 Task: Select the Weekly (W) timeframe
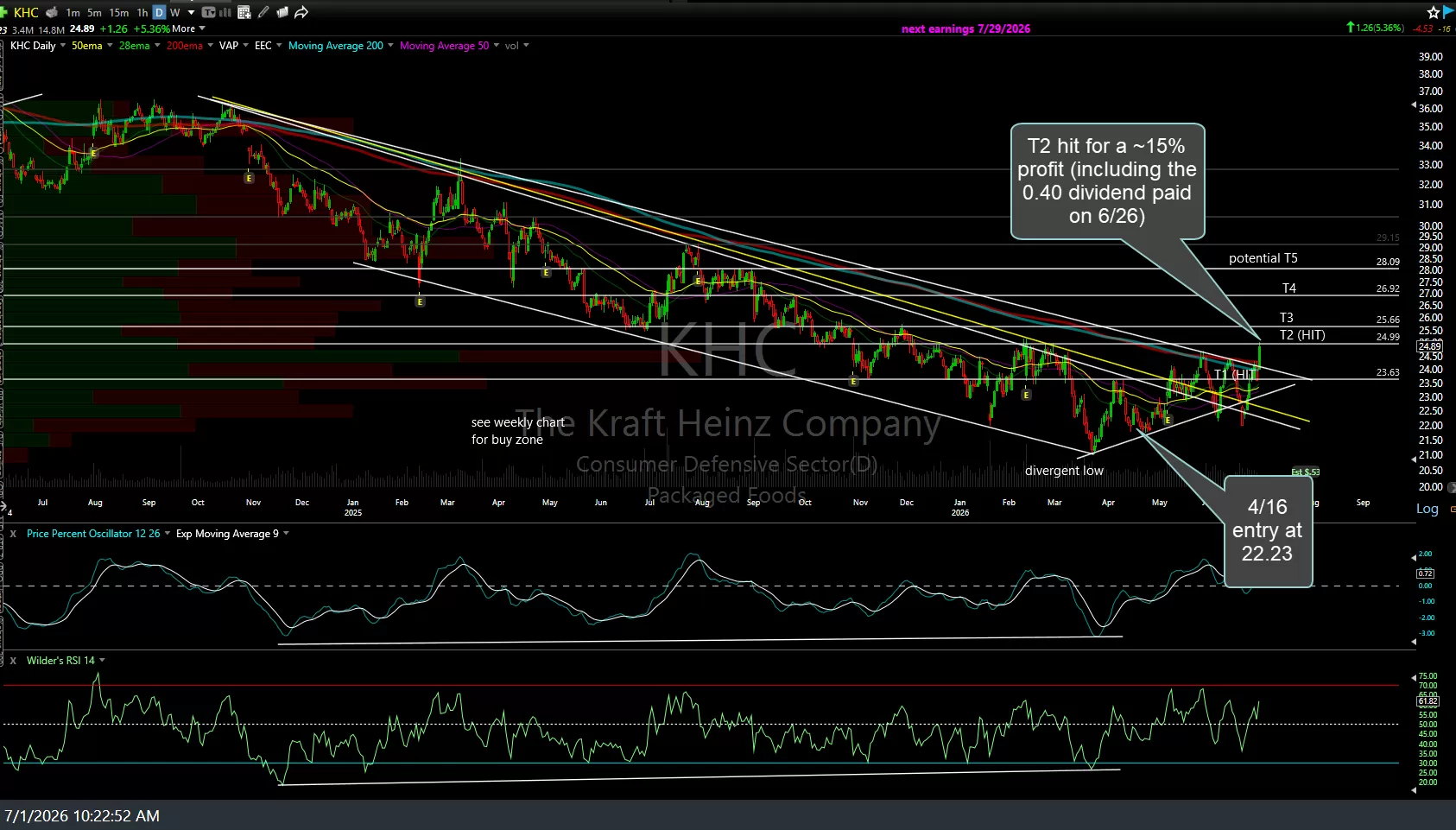click(175, 12)
